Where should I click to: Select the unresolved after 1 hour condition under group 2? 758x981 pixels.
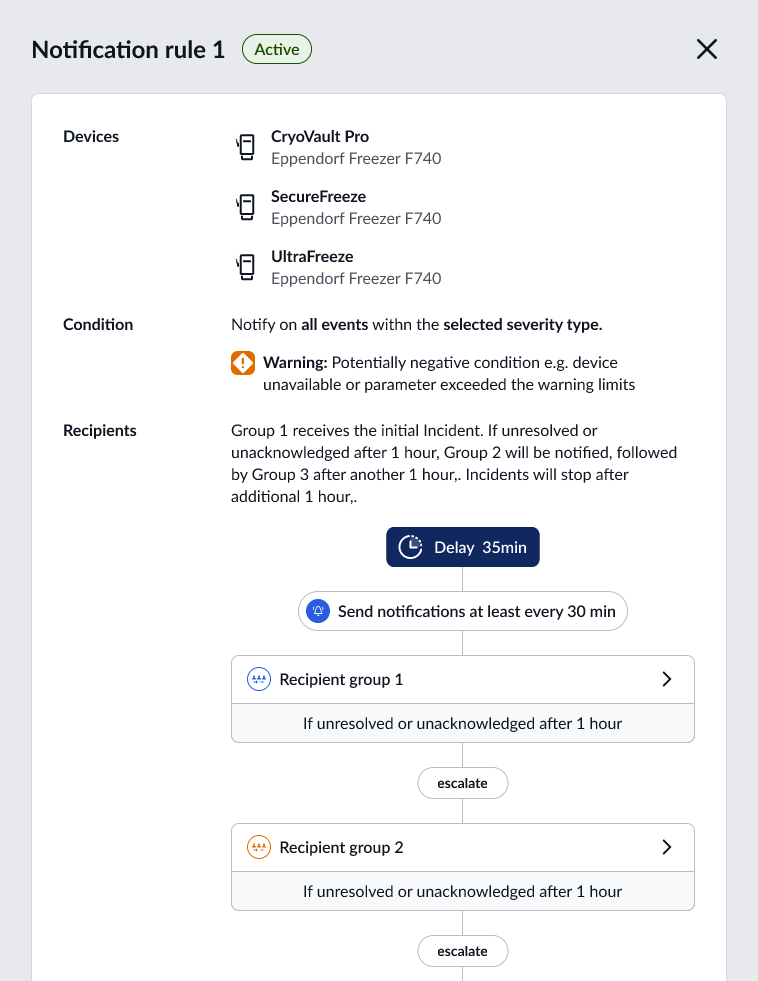(463, 890)
